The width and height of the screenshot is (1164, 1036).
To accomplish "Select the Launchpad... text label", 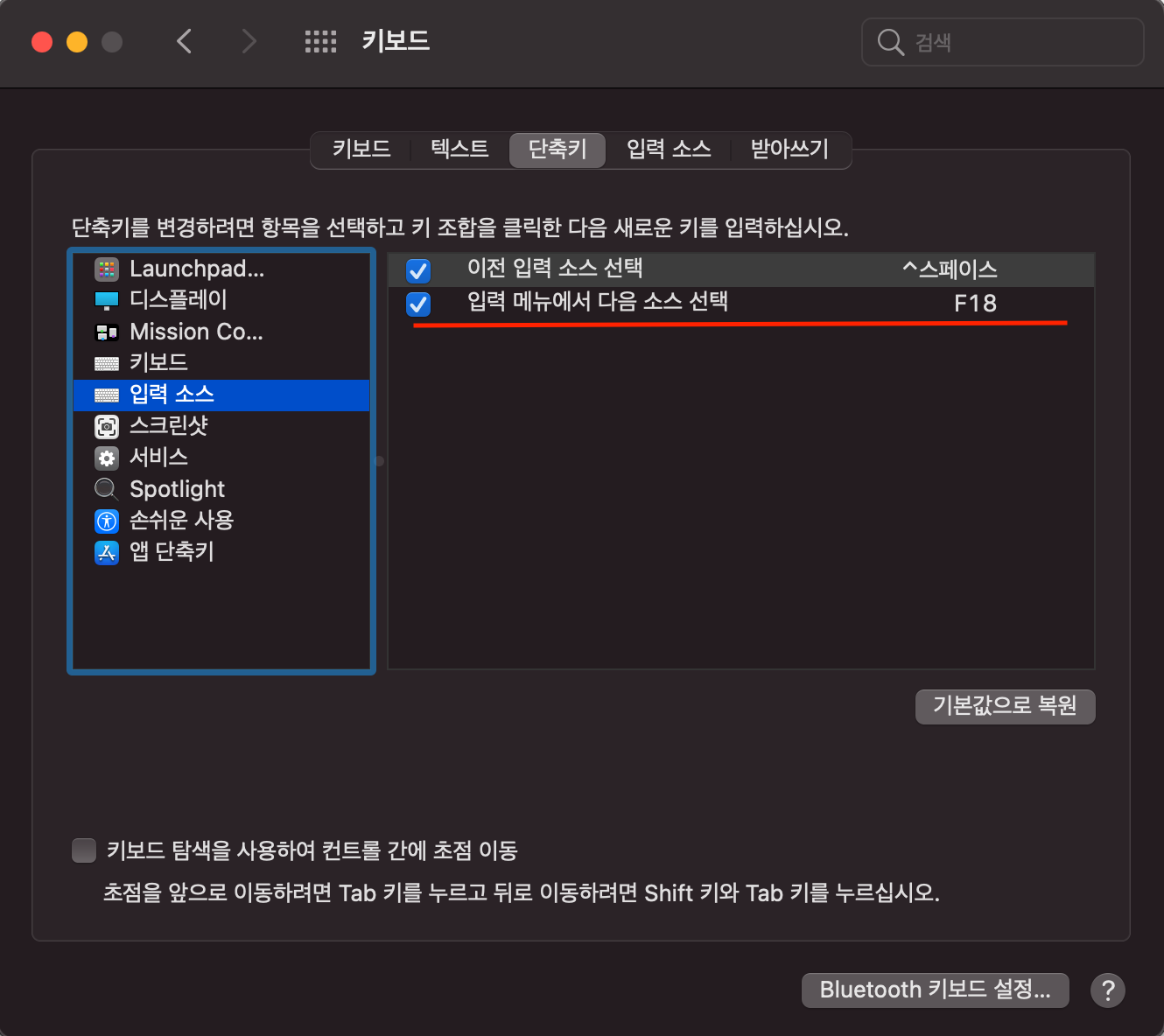I will tap(197, 269).
